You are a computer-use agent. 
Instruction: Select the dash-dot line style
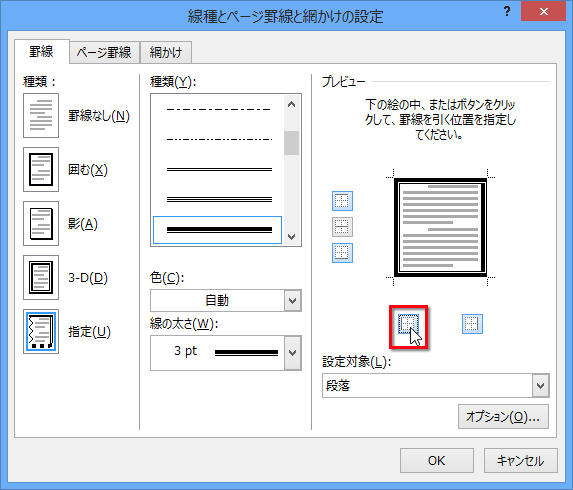tap(219, 109)
